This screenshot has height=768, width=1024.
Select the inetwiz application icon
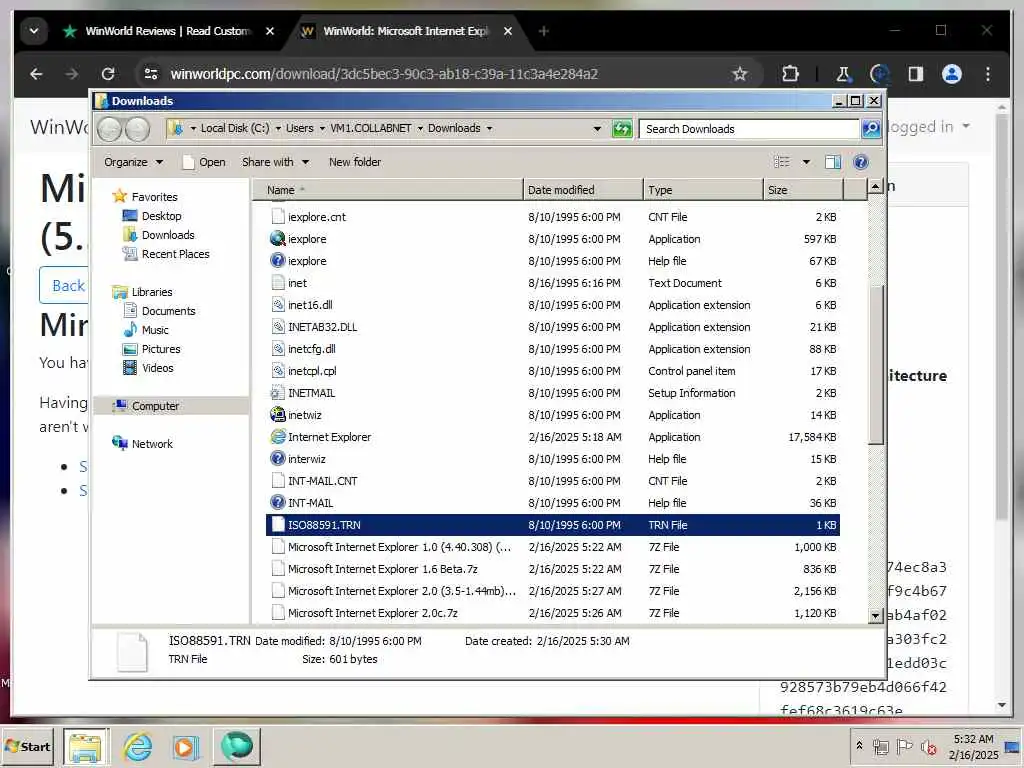click(278, 415)
